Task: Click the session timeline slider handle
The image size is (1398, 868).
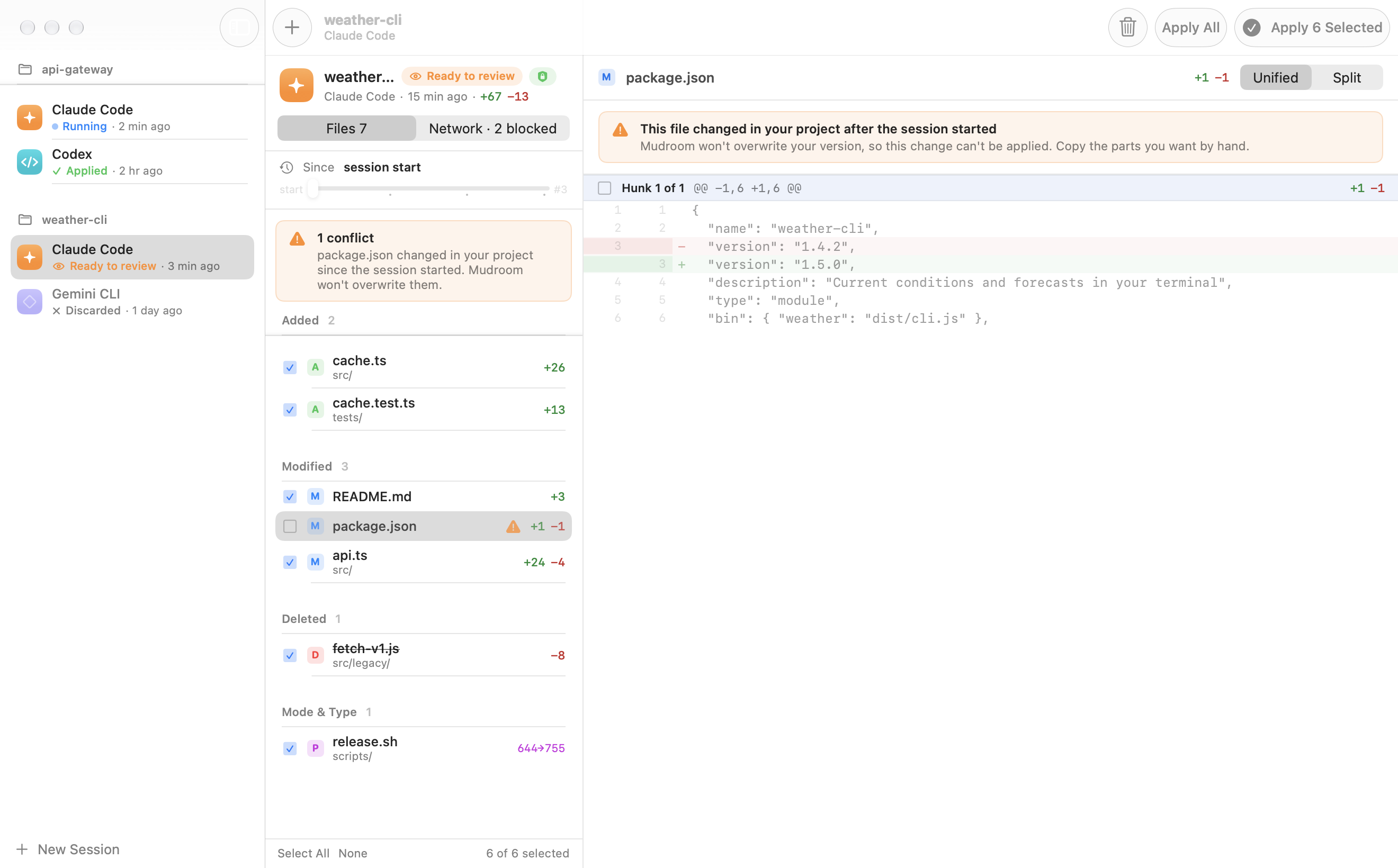Action: 313,188
